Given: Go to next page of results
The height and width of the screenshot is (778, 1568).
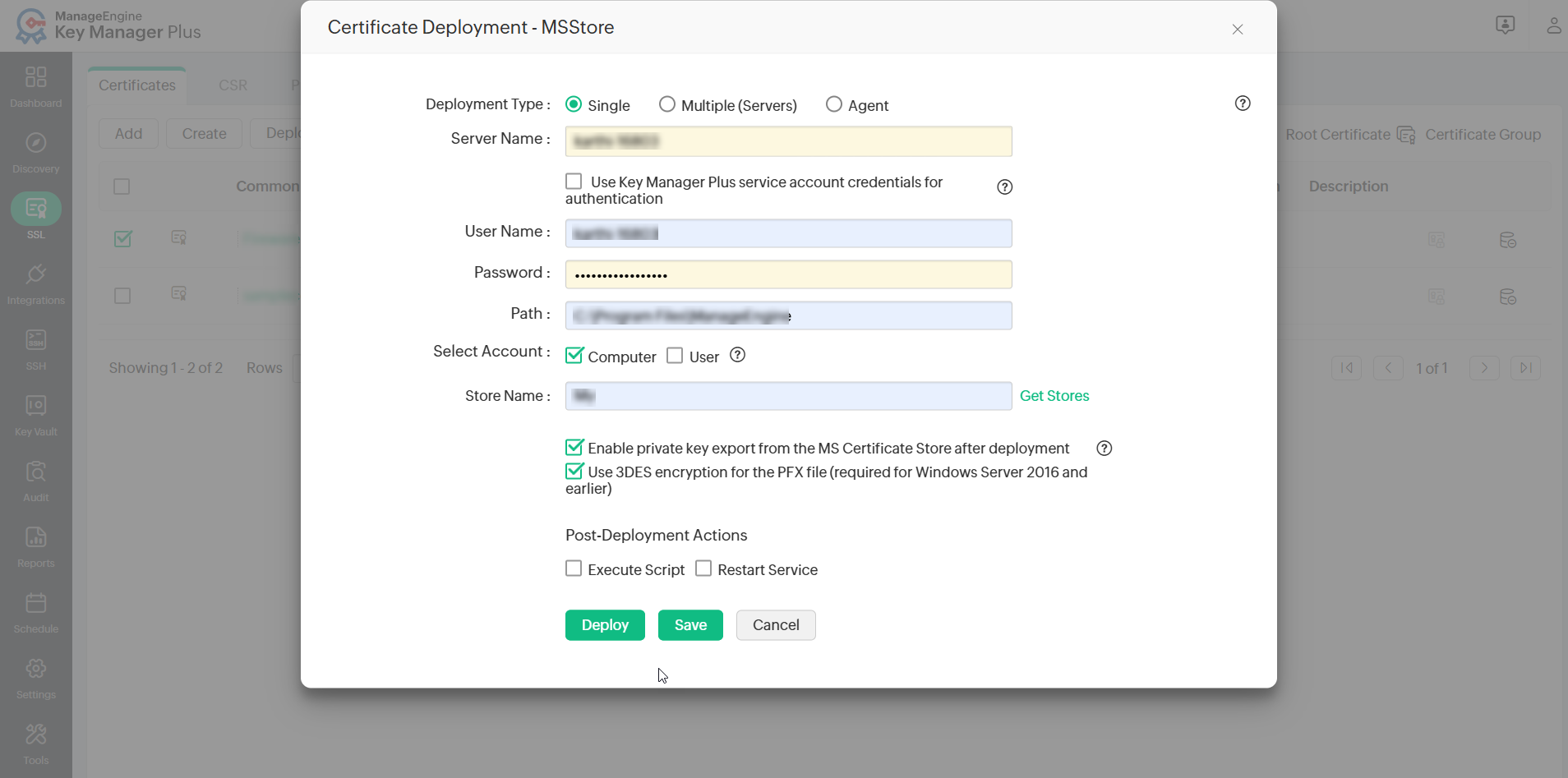Looking at the screenshot, I should (x=1484, y=368).
